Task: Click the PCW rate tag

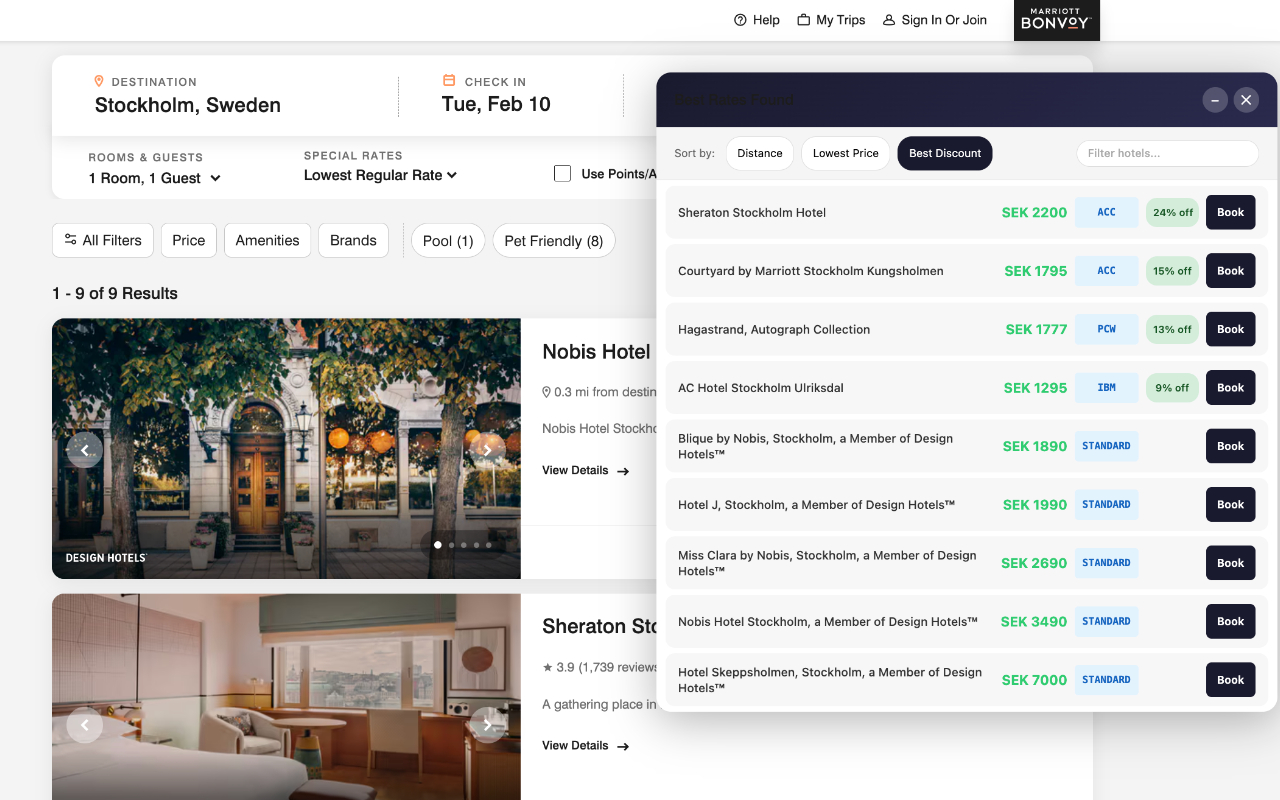Action: tap(1106, 329)
